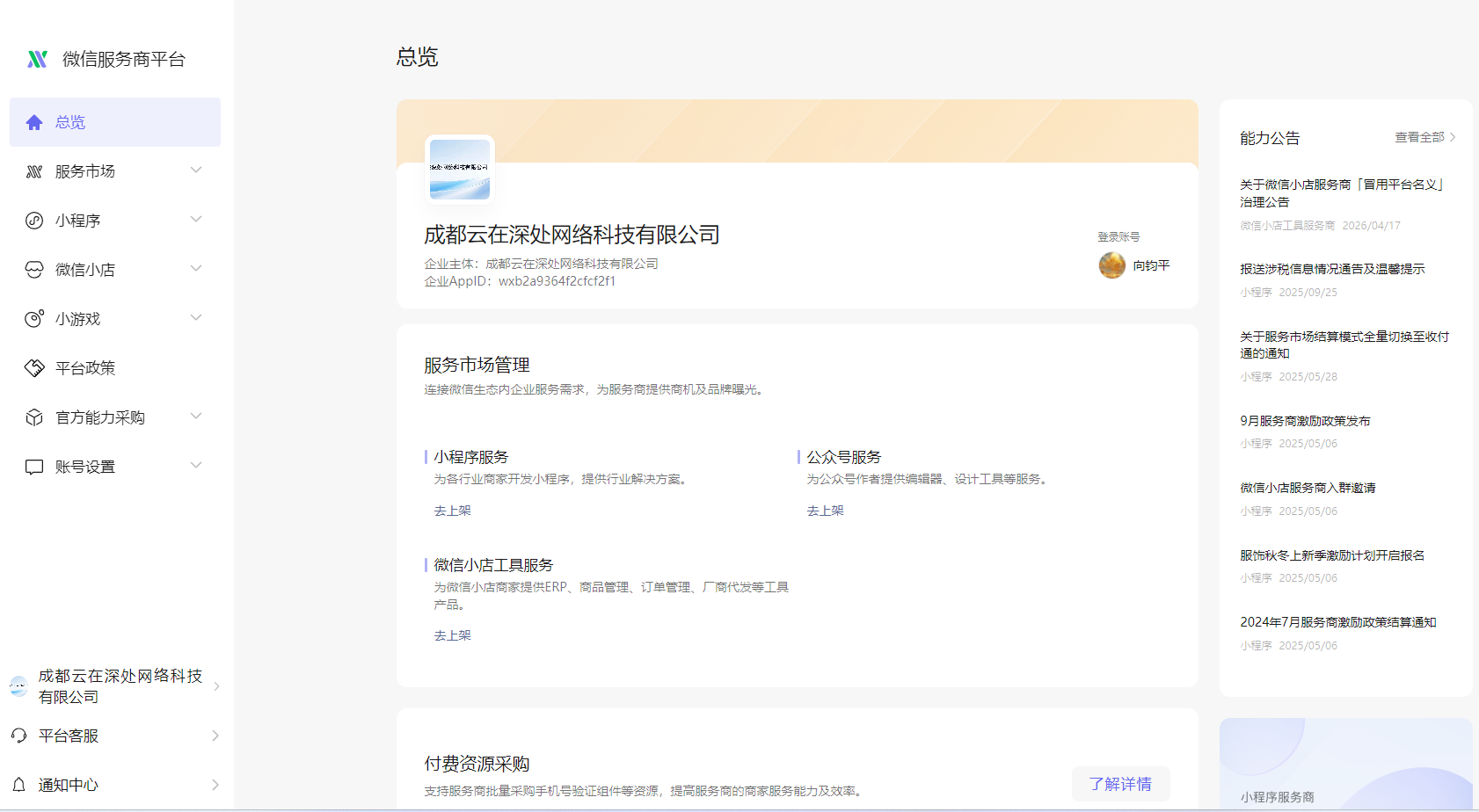Click the company logo thumbnail

pos(460,170)
